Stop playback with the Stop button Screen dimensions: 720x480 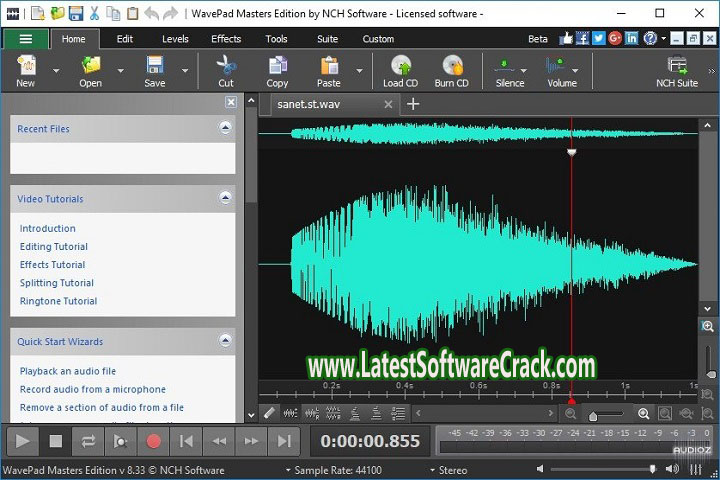coord(56,441)
